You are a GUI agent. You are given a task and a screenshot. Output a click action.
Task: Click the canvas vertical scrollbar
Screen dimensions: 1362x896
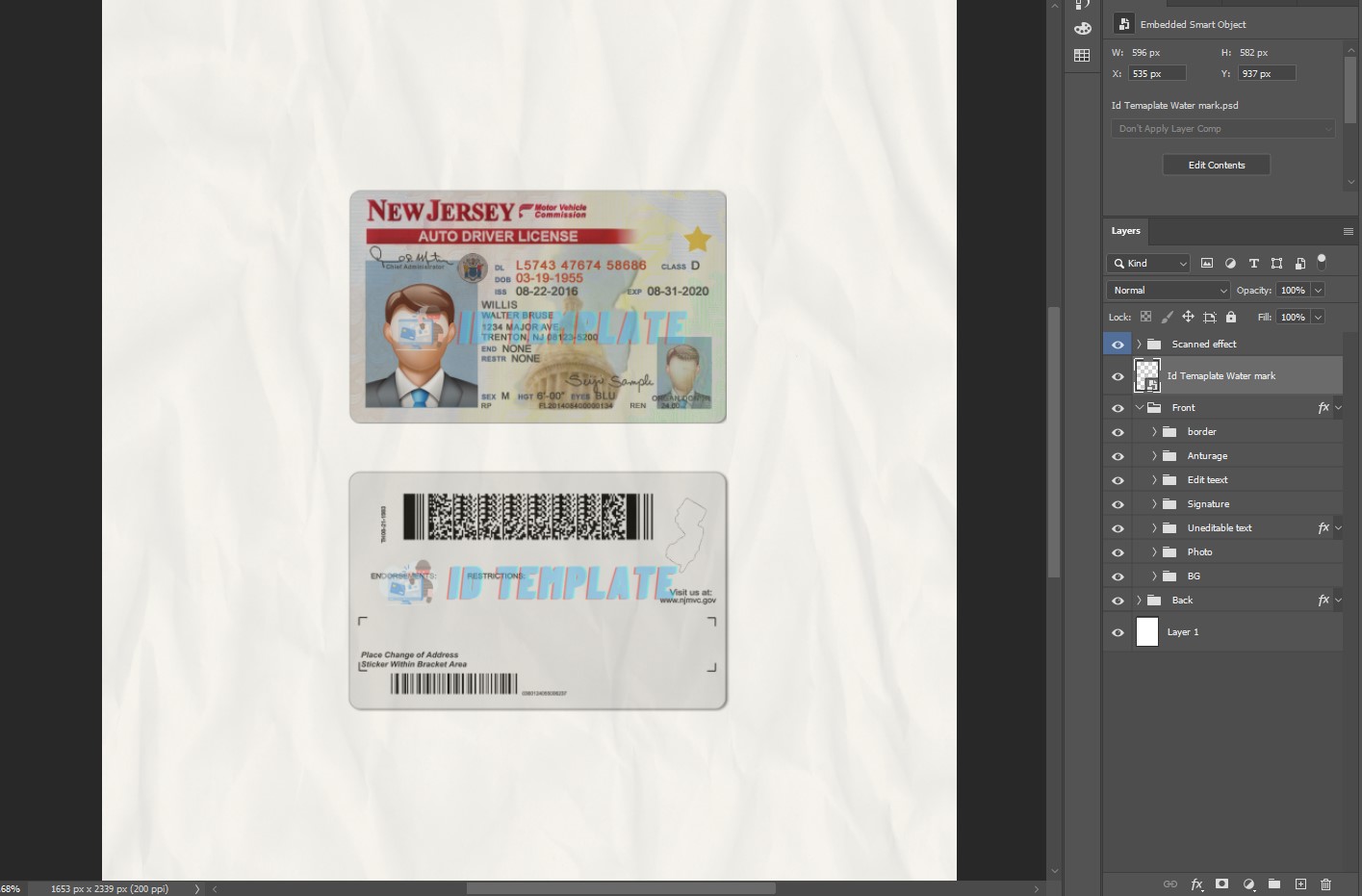coord(1054,443)
